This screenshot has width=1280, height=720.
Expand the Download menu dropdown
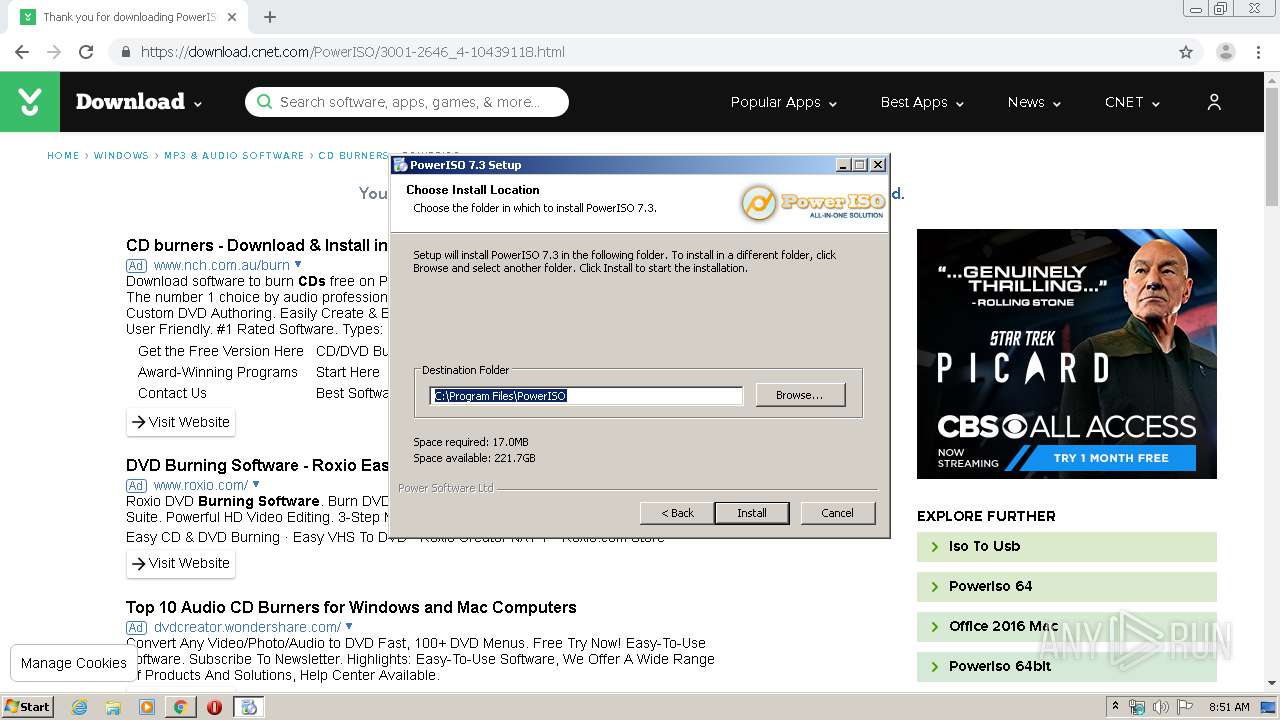pyautogui.click(x=198, y=104)
